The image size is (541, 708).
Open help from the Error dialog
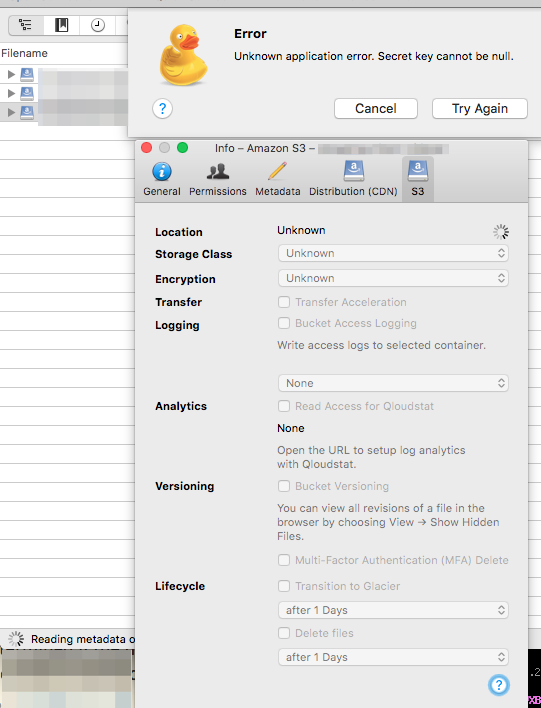click(x=163, y=108)
